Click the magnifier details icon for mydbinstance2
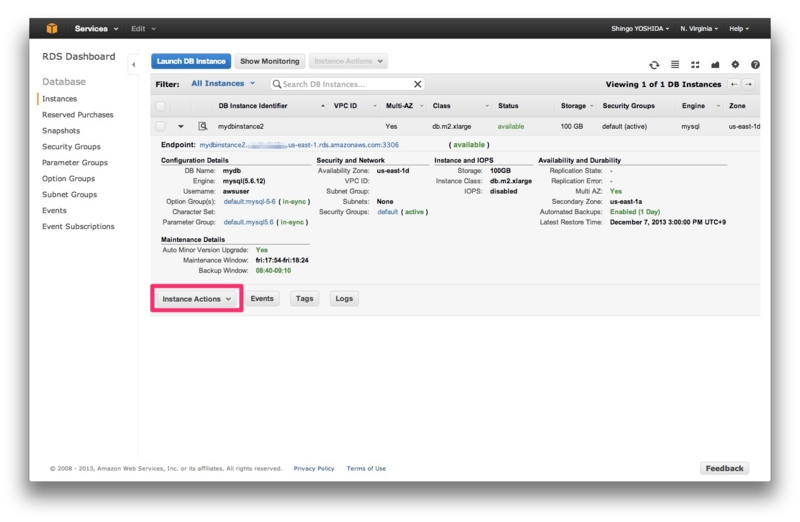This screenshot has width=800, height=522. [x=203, y=126]
